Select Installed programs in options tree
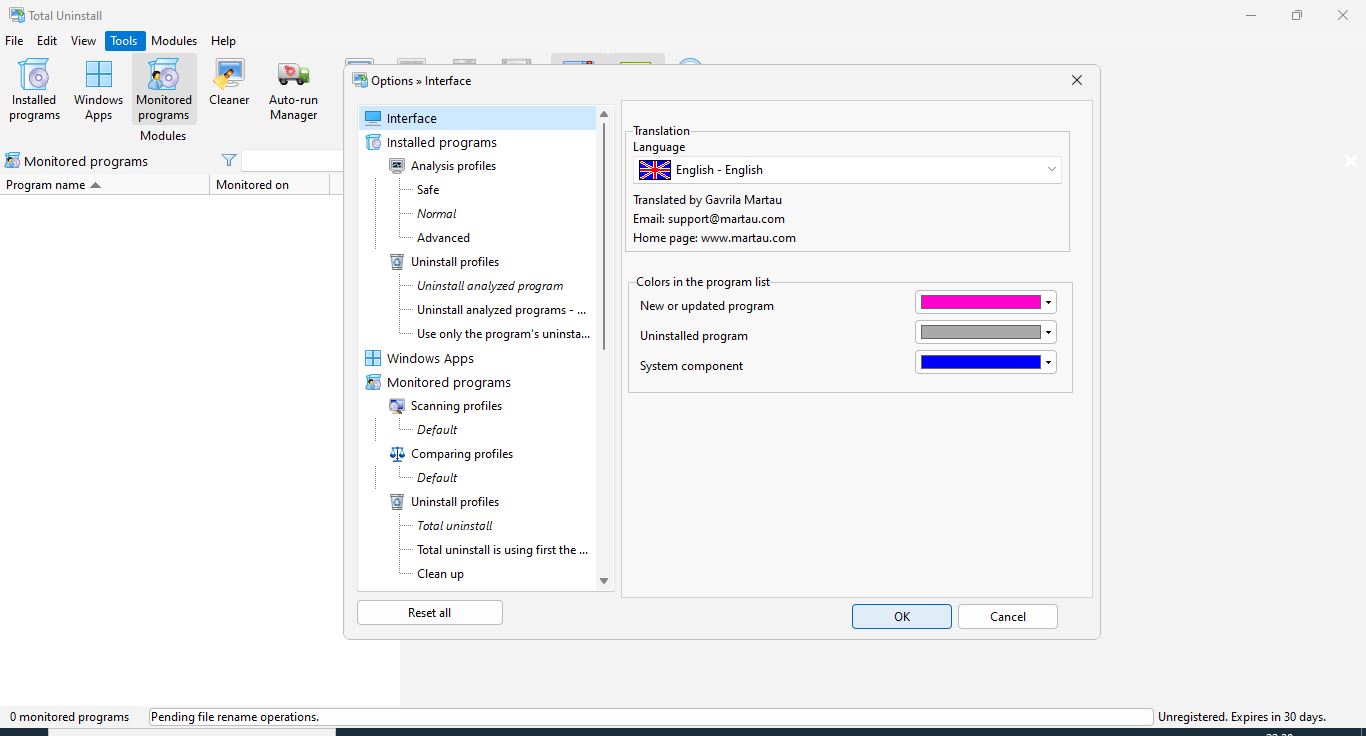Viewport: 1366px width, 736px height. 442,142
